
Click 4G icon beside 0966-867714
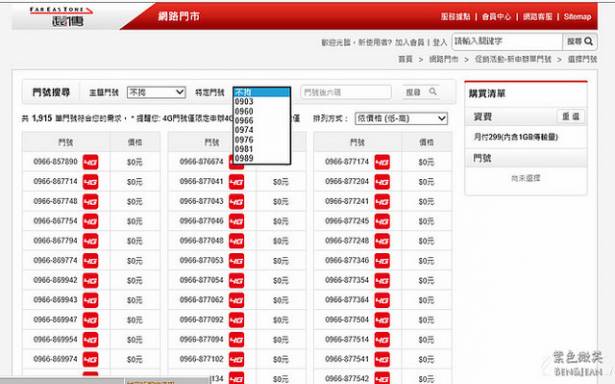point(90,182)
